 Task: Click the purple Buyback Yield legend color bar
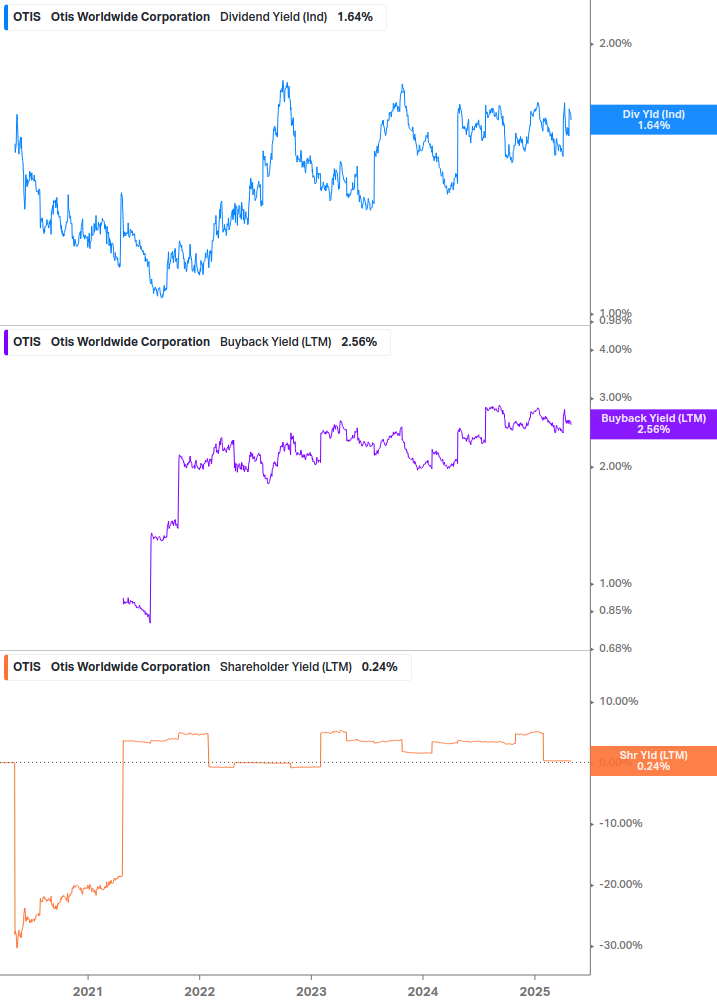(x=6, y=342)
